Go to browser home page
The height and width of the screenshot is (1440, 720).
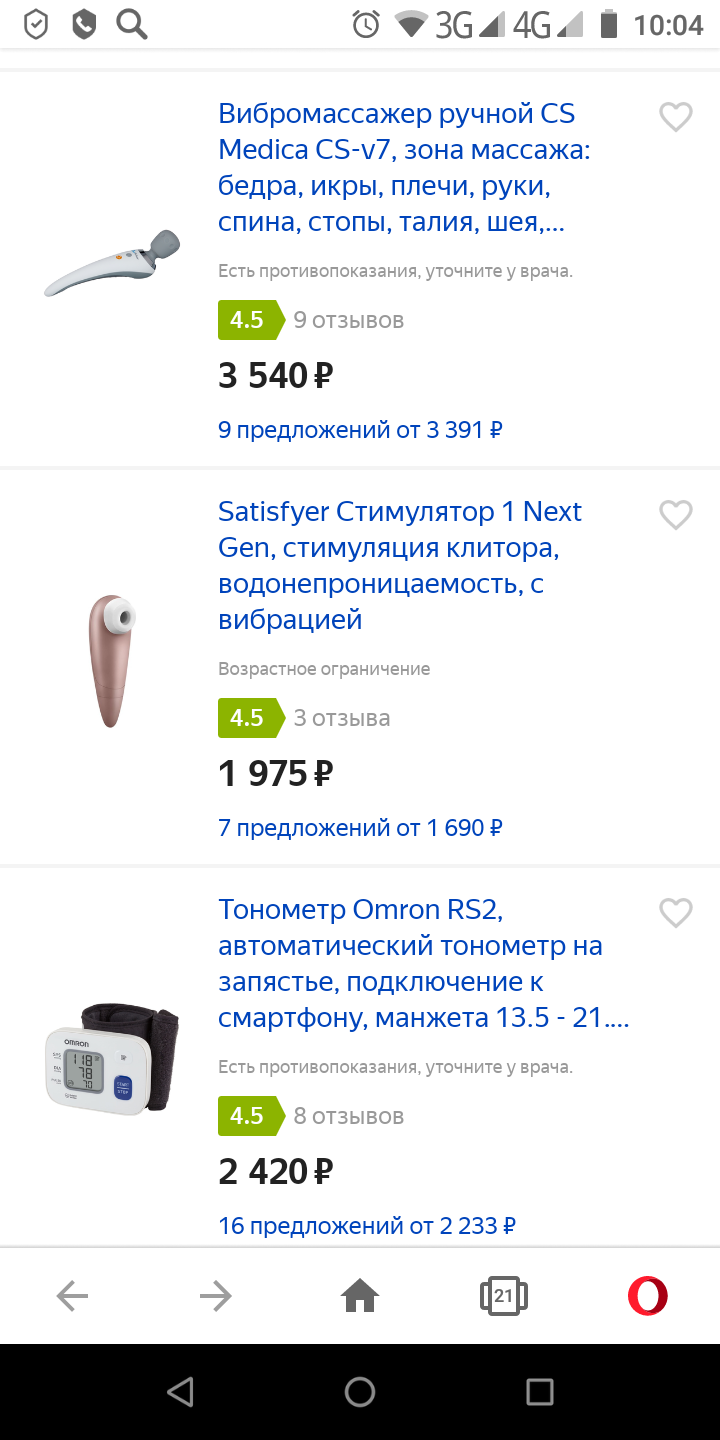(x=360, y=1297)
